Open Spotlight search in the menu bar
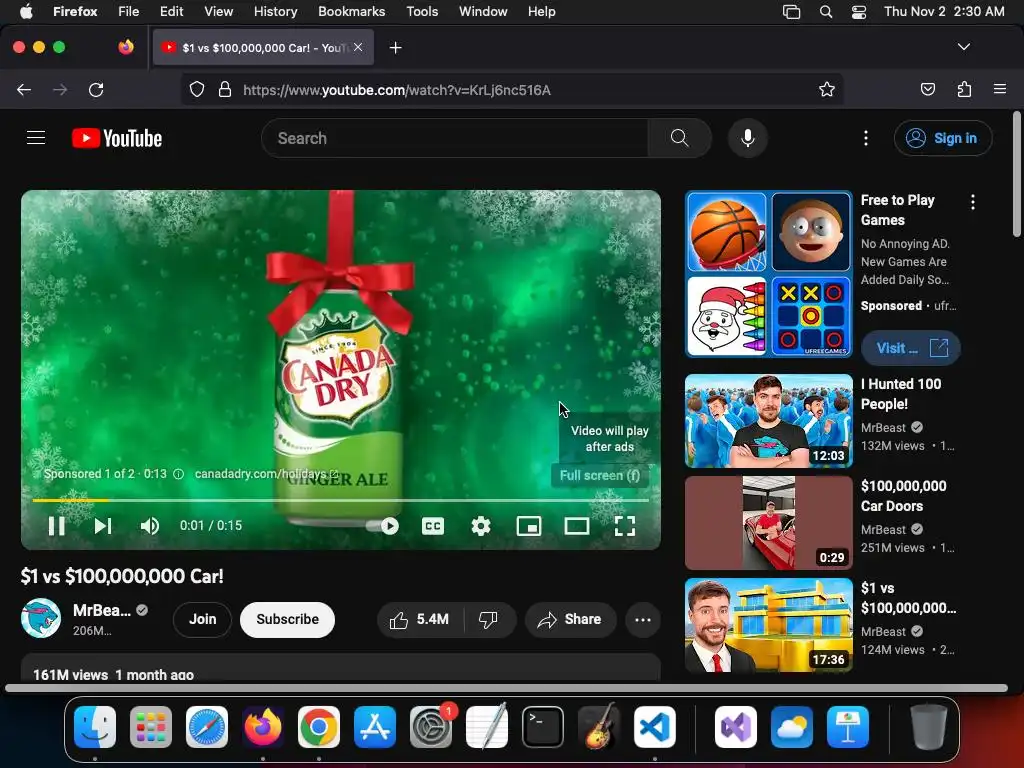Image resolution: width=1024 pixels, height=768 pixels. [x=825, y=12]
